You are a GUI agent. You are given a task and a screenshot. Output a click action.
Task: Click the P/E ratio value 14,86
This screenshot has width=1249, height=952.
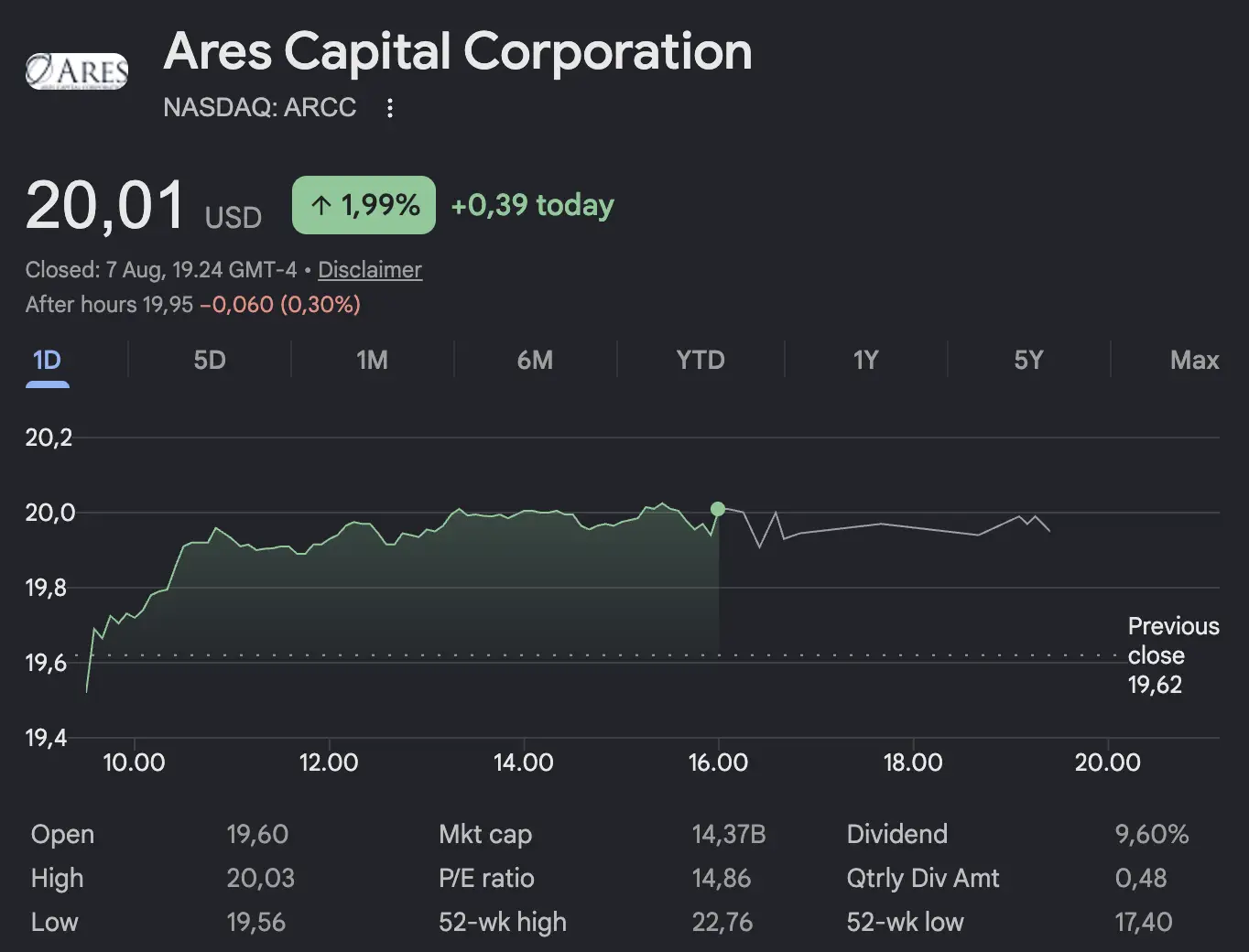pos(722,878)
